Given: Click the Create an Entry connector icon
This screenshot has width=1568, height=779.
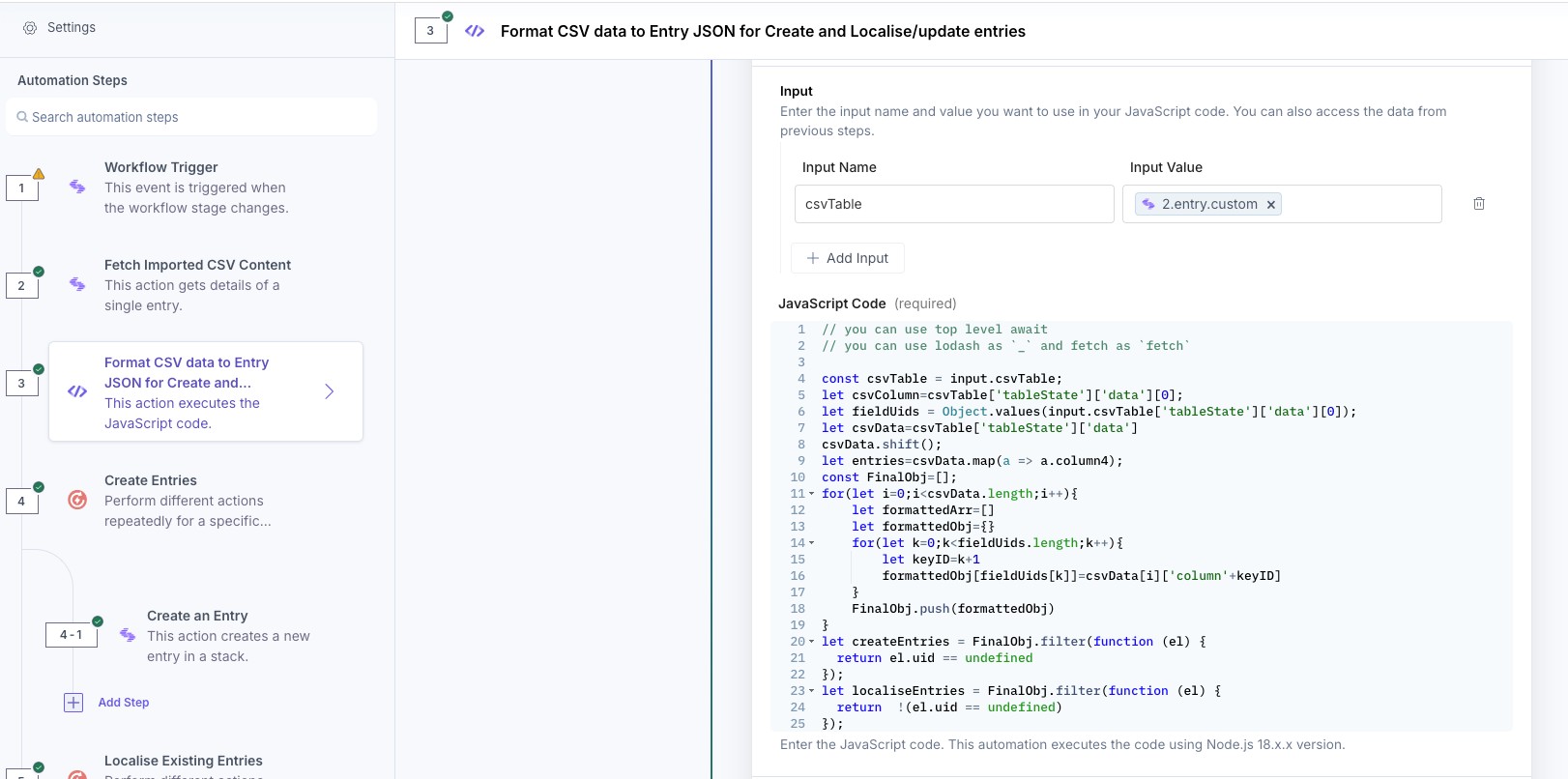Looking at the screenshot, I should point(128,635).
